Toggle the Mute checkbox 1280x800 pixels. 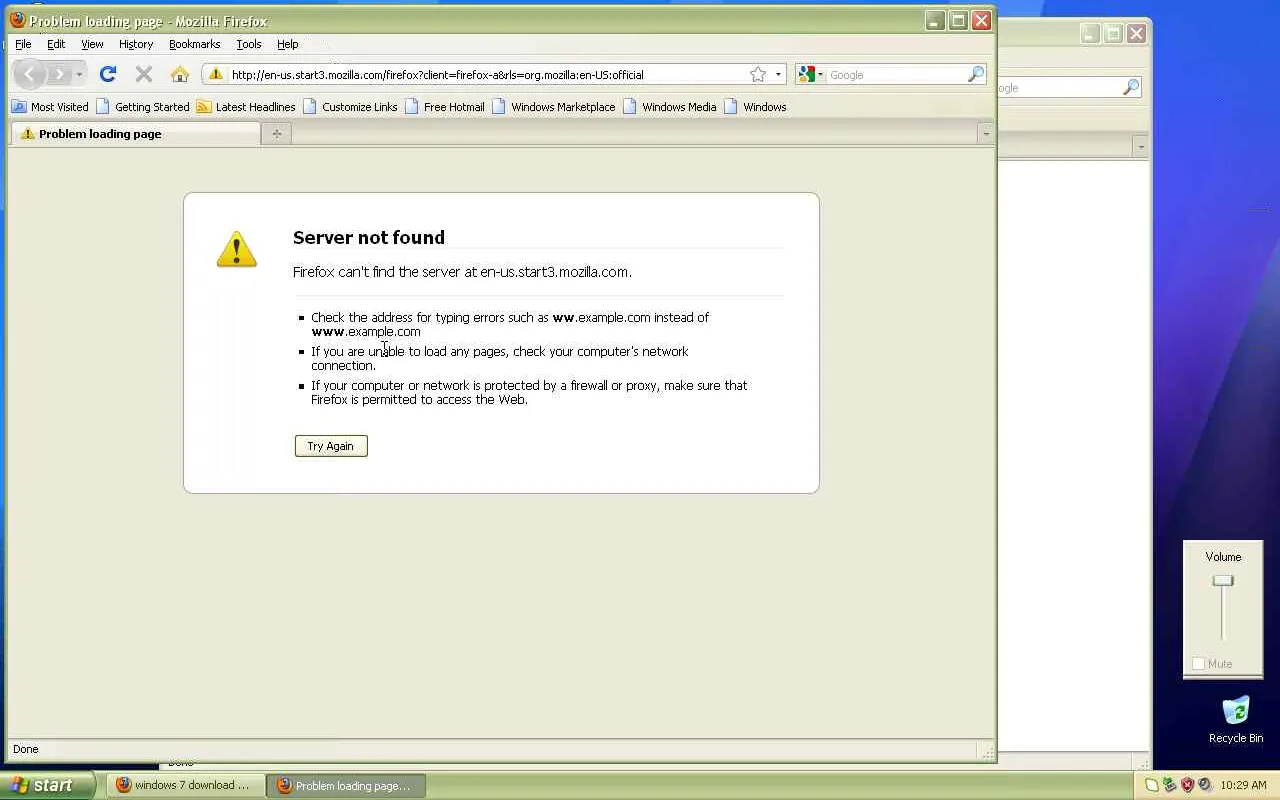pos(1199,664)
